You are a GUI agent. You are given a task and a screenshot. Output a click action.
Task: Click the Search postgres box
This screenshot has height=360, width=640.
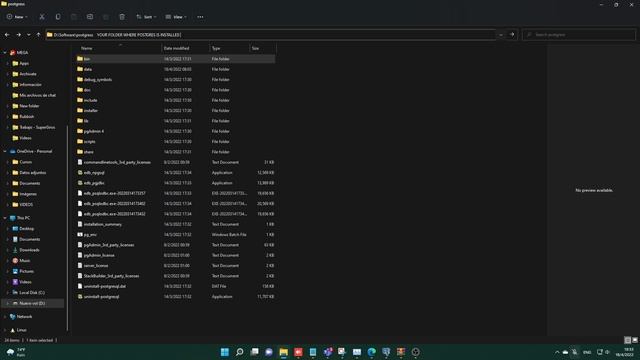[x=579, y=35]
